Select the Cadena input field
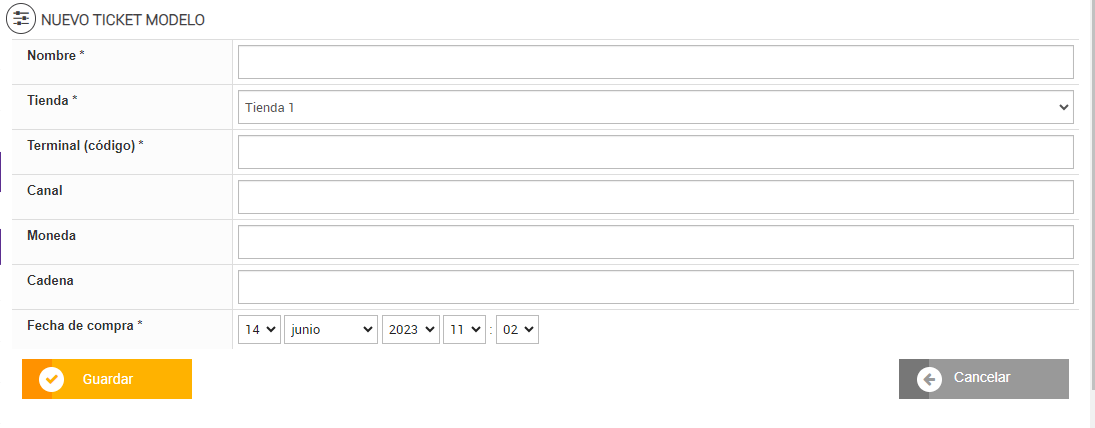Viewport: 1095px width, 428px height. pos(655,287)
